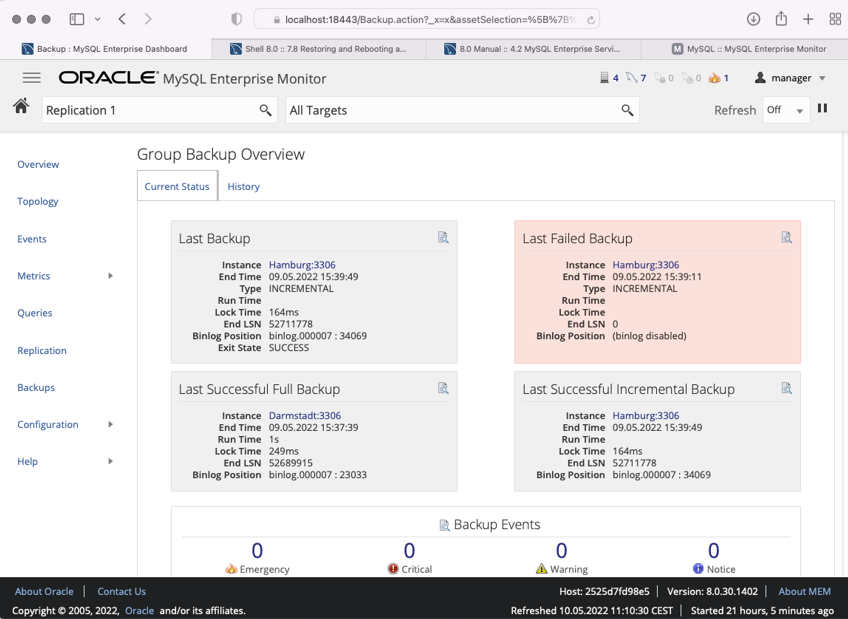Open Darmstadt:3306 instance link
This screenshot has width=848, height=619.
coord(305,416)
